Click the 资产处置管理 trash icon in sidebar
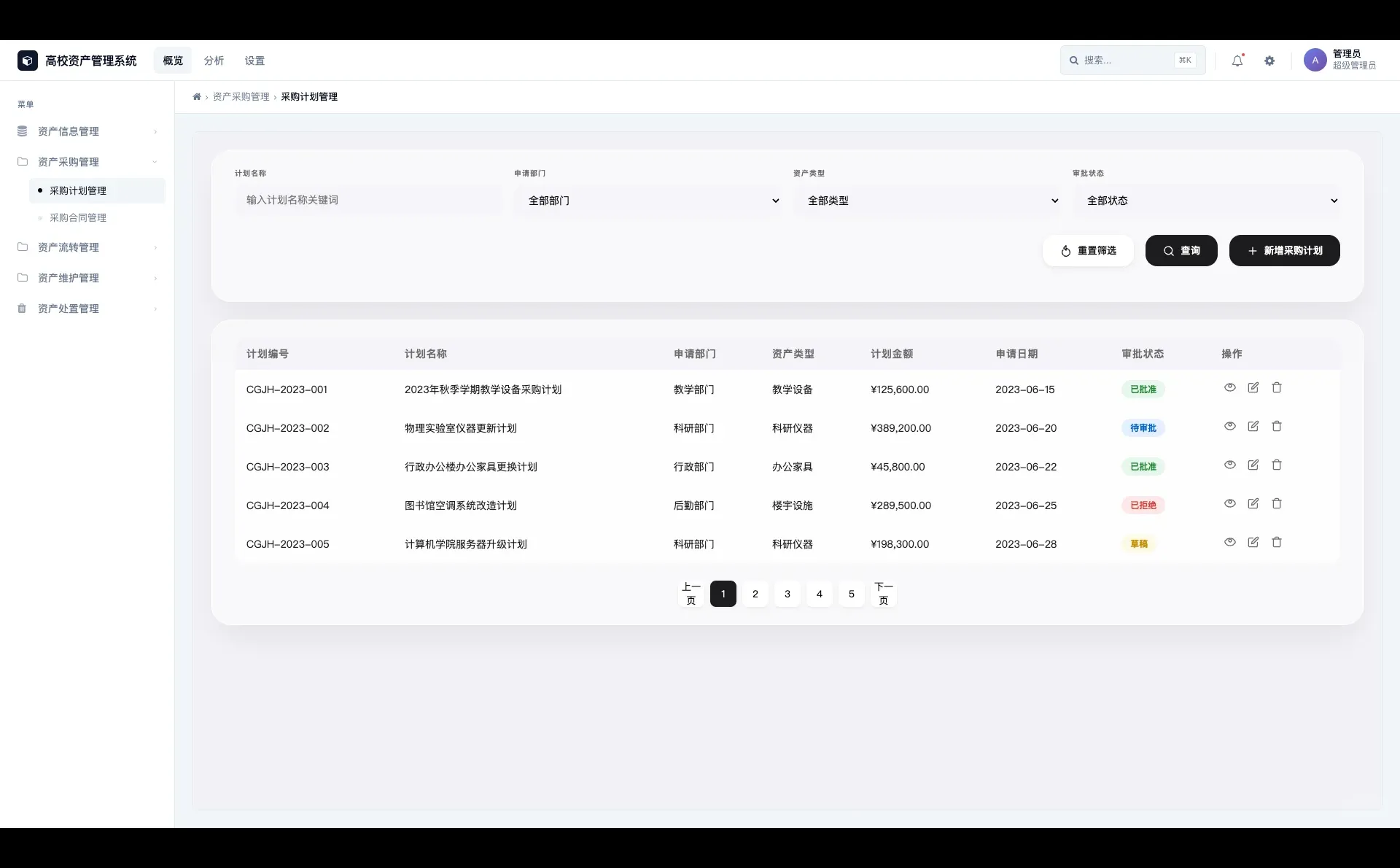 (23, 308)
